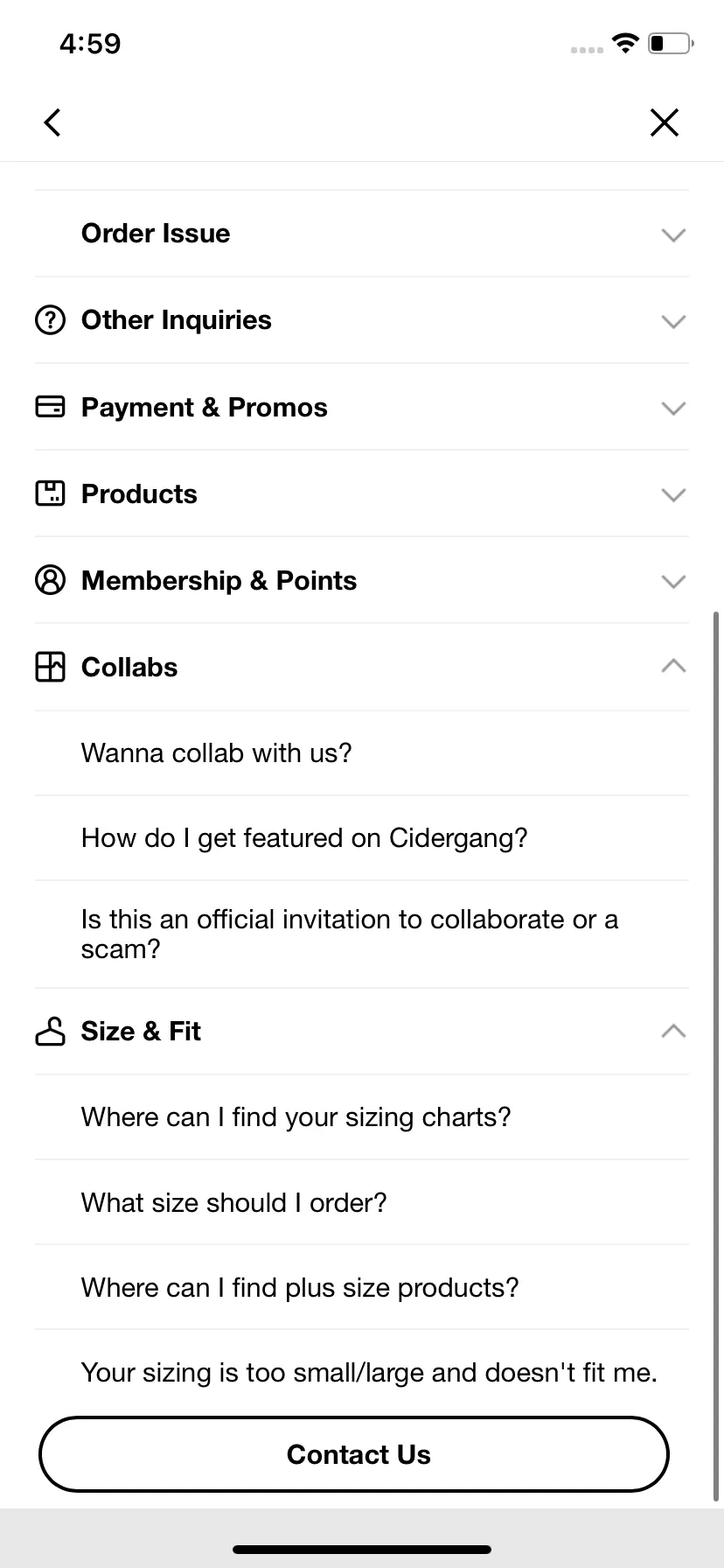The width and height of the screenshot is (724, 1568).
Task: Open "How do I get featured on Cidergang?"
Action: (362, 838)
